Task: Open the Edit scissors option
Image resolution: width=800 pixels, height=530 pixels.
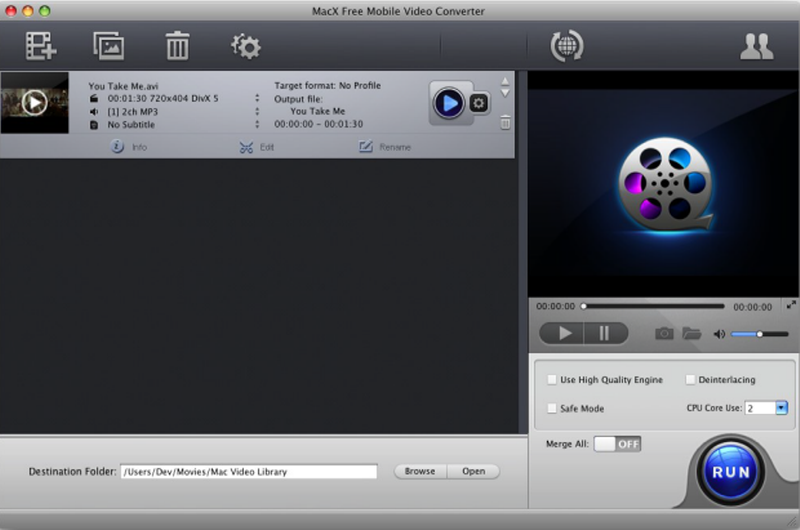Action: point(257,147)
